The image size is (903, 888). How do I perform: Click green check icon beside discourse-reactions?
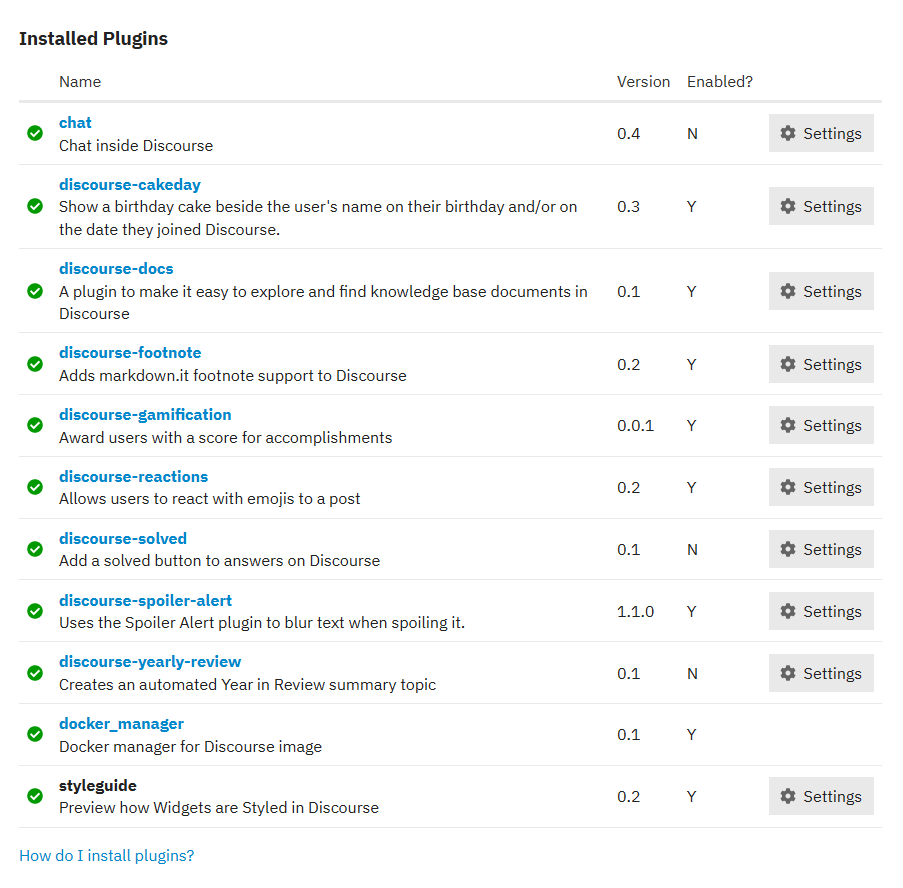coord(35,487)
